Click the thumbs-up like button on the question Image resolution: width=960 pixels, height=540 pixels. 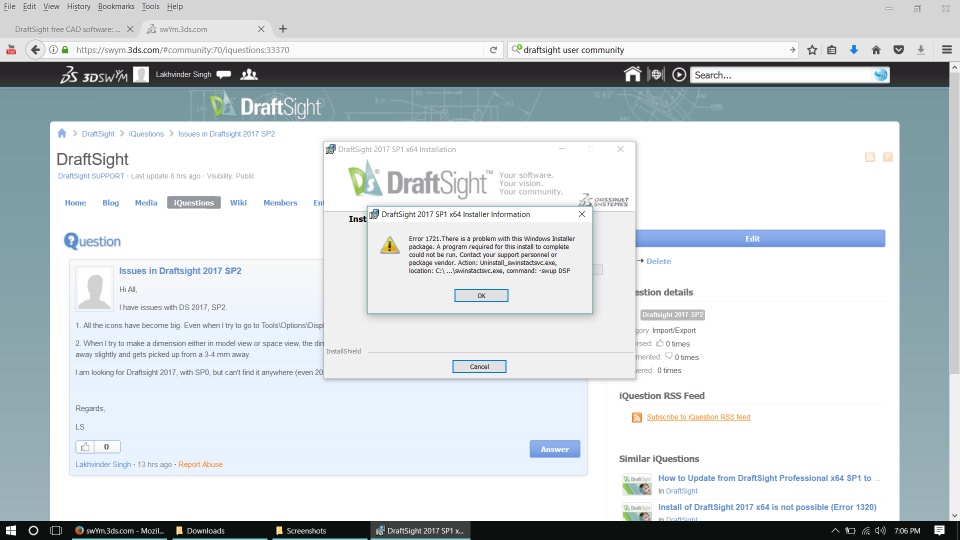[x=85, y=447]
